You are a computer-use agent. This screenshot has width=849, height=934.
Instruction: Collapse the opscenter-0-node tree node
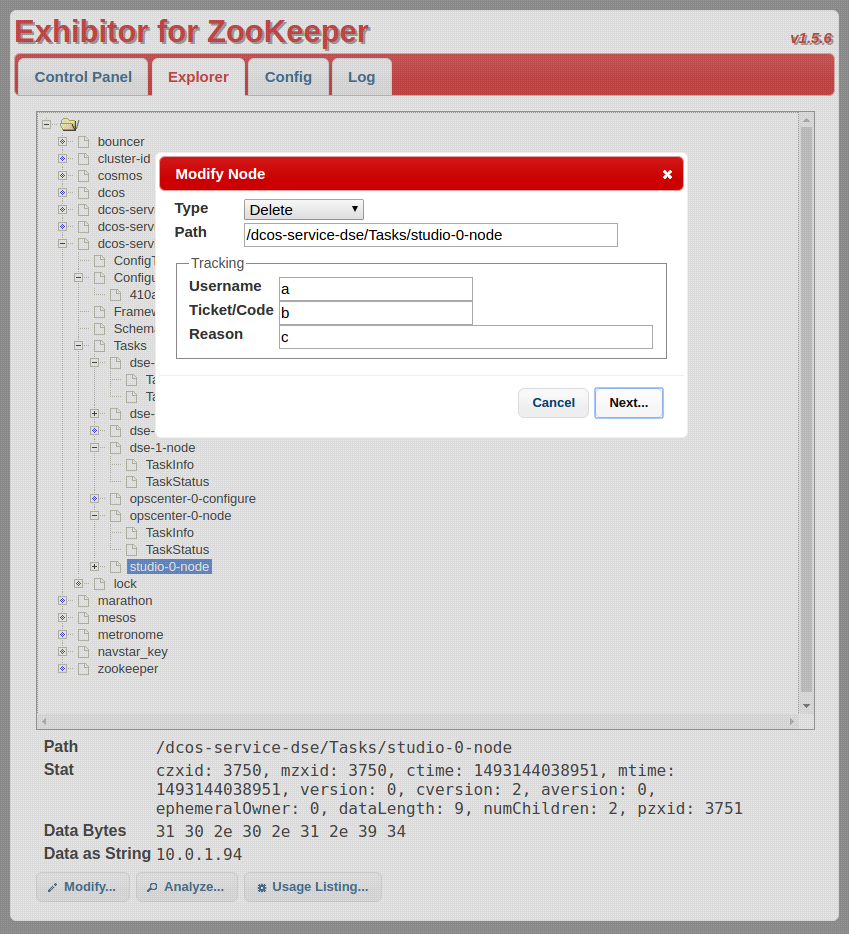click(95, 516)
